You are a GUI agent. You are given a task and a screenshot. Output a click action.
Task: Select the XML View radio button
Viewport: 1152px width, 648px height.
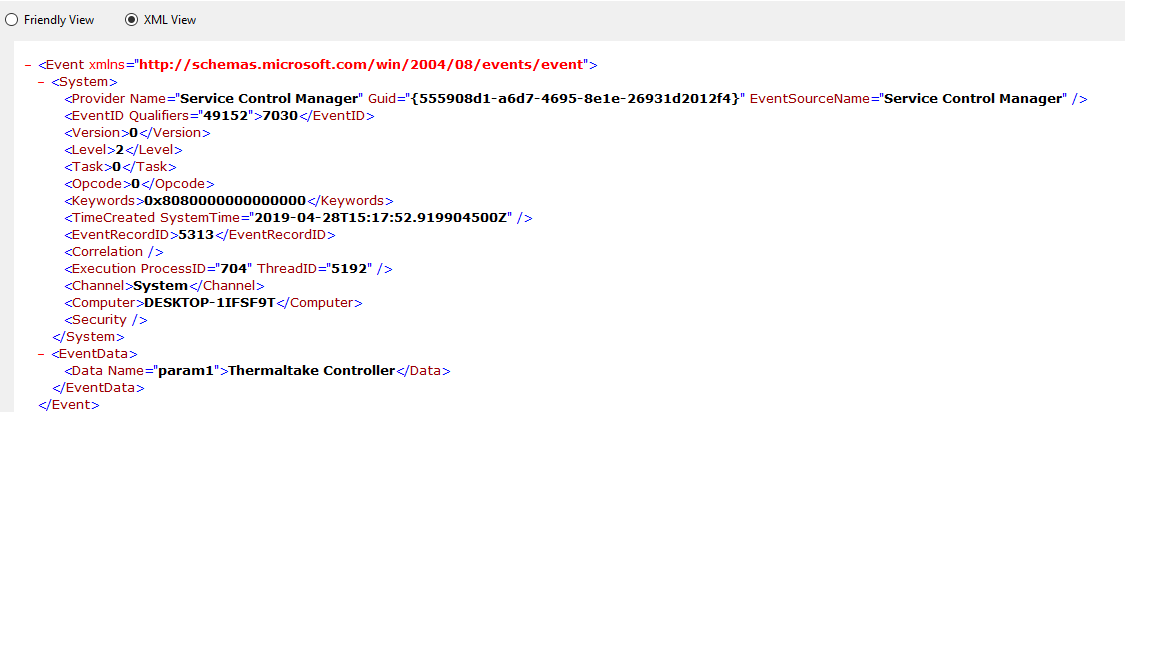[130, 19]
